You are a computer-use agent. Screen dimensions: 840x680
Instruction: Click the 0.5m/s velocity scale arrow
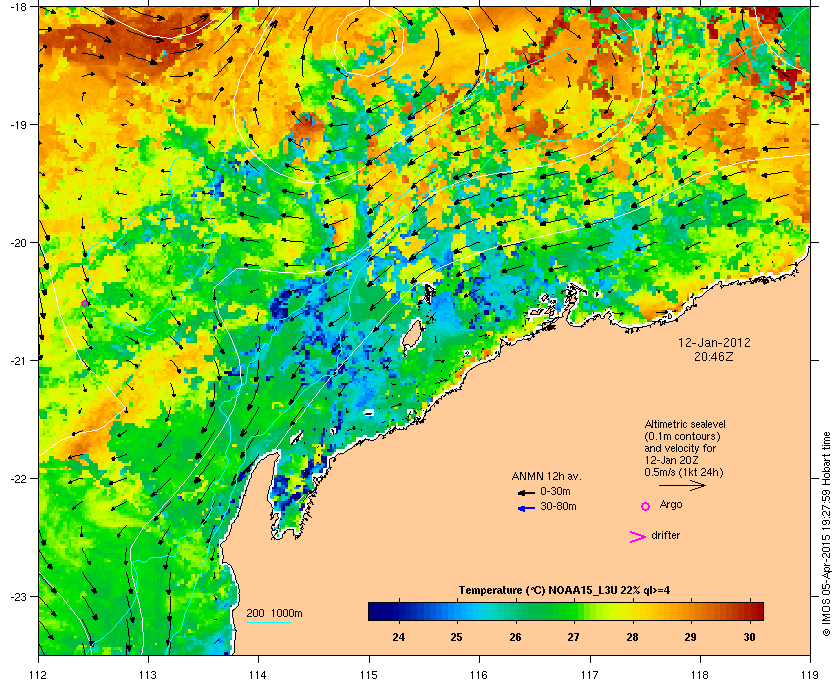[682, 485]
